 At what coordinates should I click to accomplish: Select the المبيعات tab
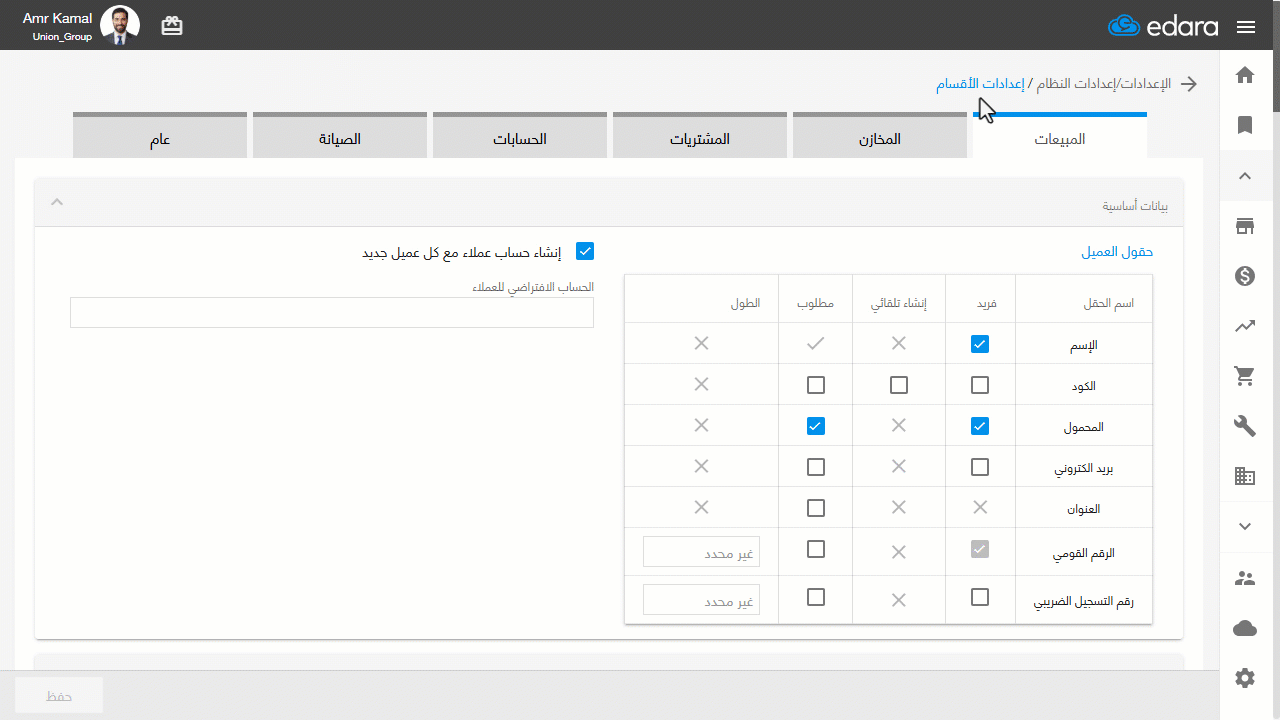(x=1060, y=136)
